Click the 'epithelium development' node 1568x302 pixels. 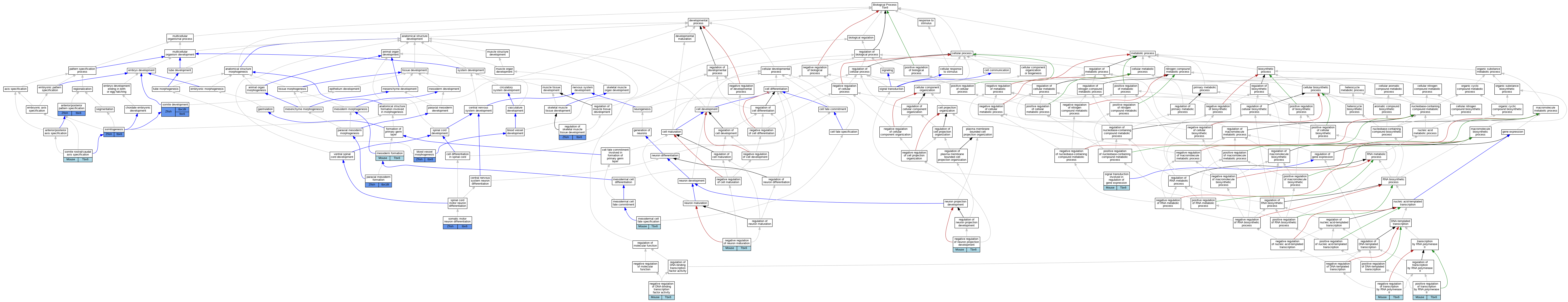point(345,89)
